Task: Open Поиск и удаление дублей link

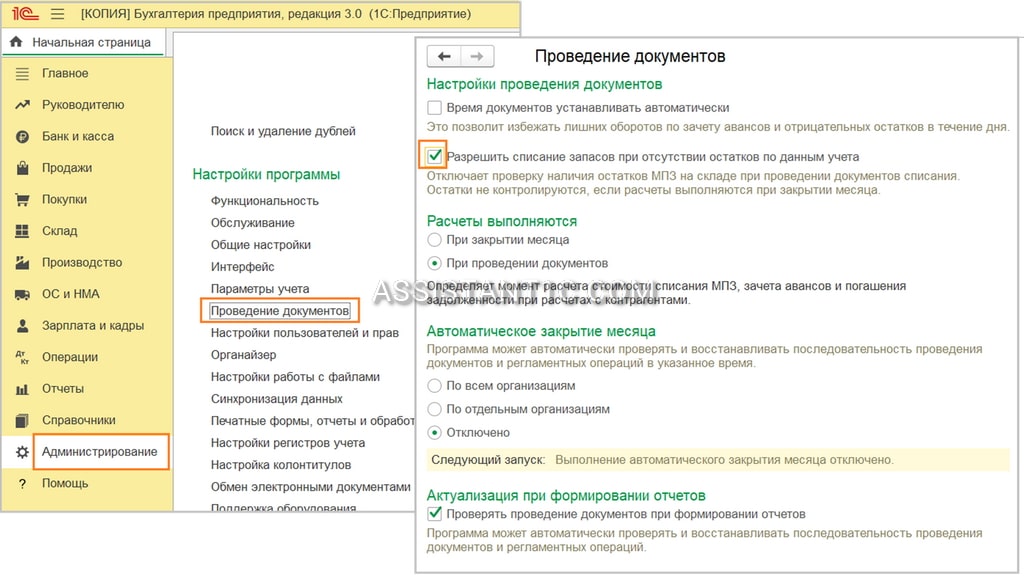Action: pyautogui.click(x=283, y=131)
